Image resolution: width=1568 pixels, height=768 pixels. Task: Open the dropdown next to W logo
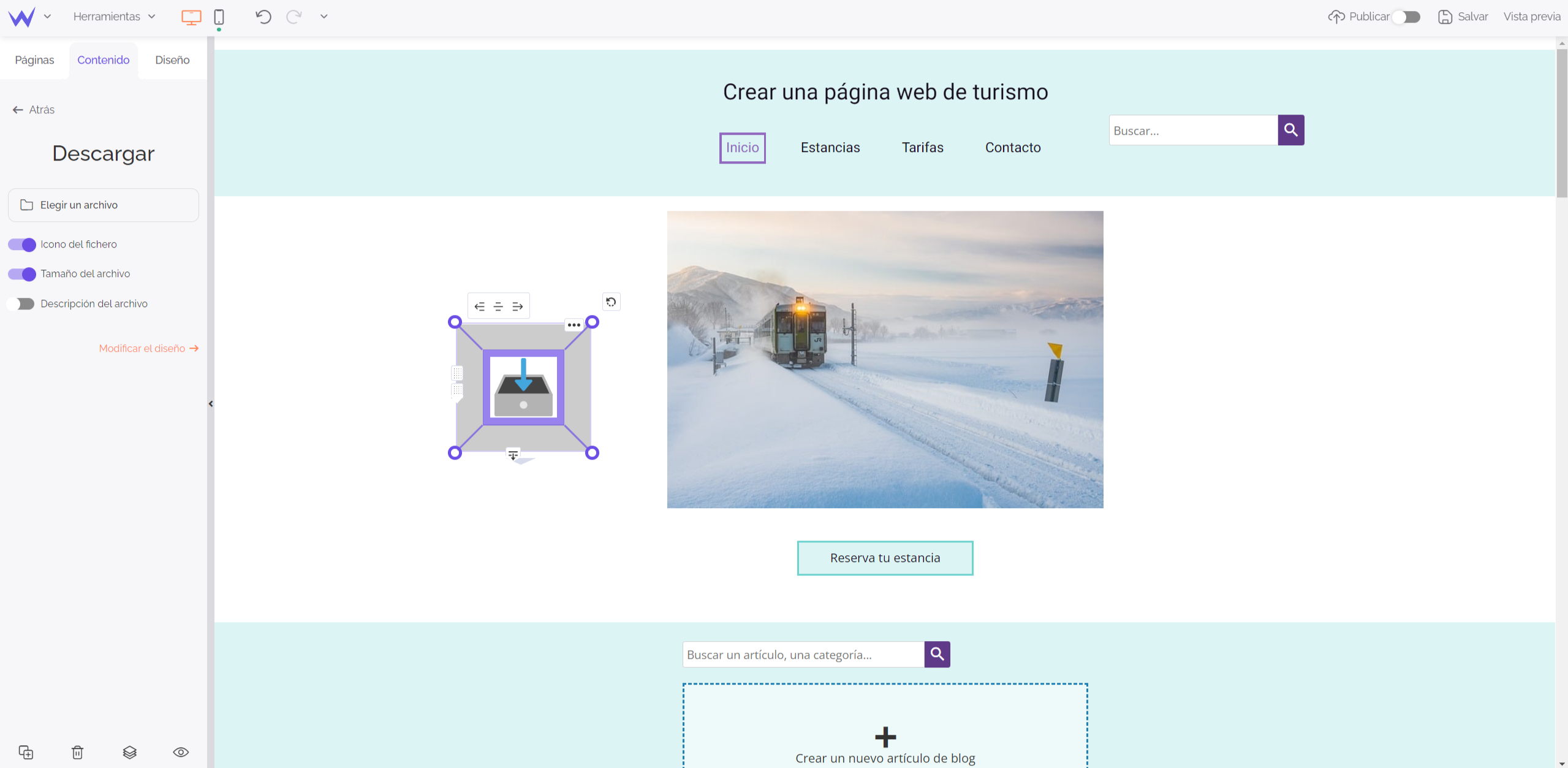click(x=47, y=17)
